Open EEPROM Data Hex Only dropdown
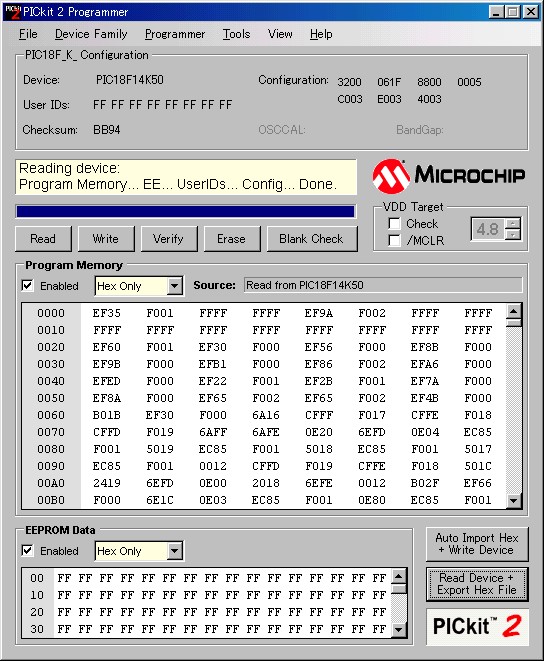This screenshot has width=544, height=661. (x=174, y=551)
